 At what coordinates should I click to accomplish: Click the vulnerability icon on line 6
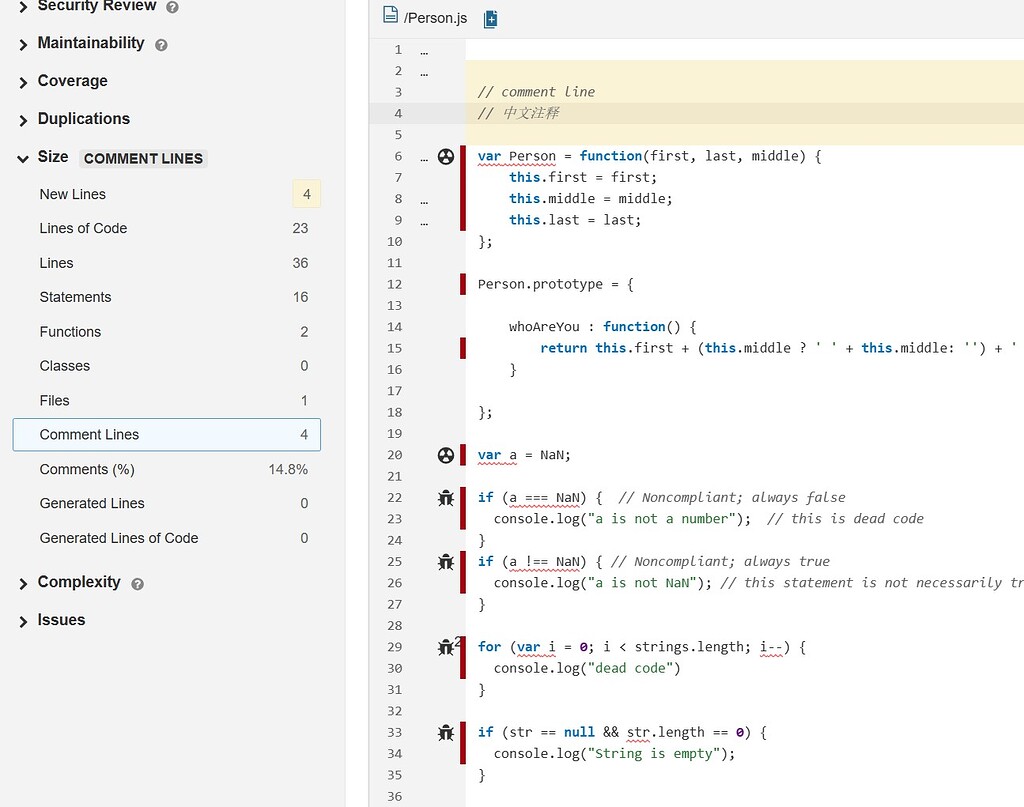click(x=446, y=156)
